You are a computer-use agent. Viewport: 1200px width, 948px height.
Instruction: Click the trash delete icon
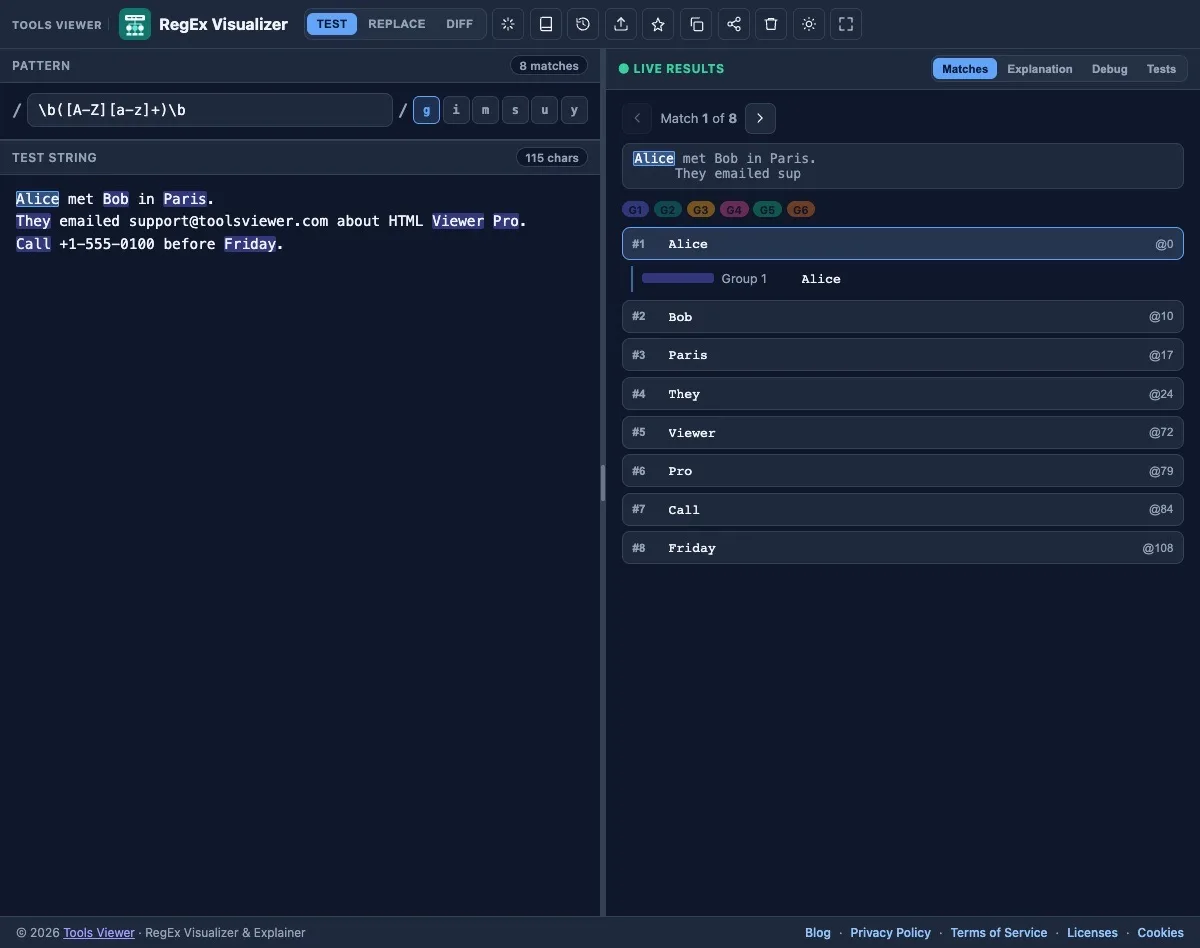pos(771,24)
